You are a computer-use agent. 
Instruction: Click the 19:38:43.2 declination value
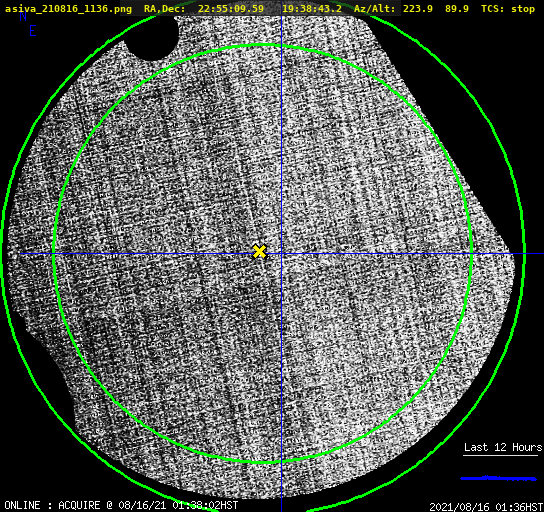pos(312,9)
